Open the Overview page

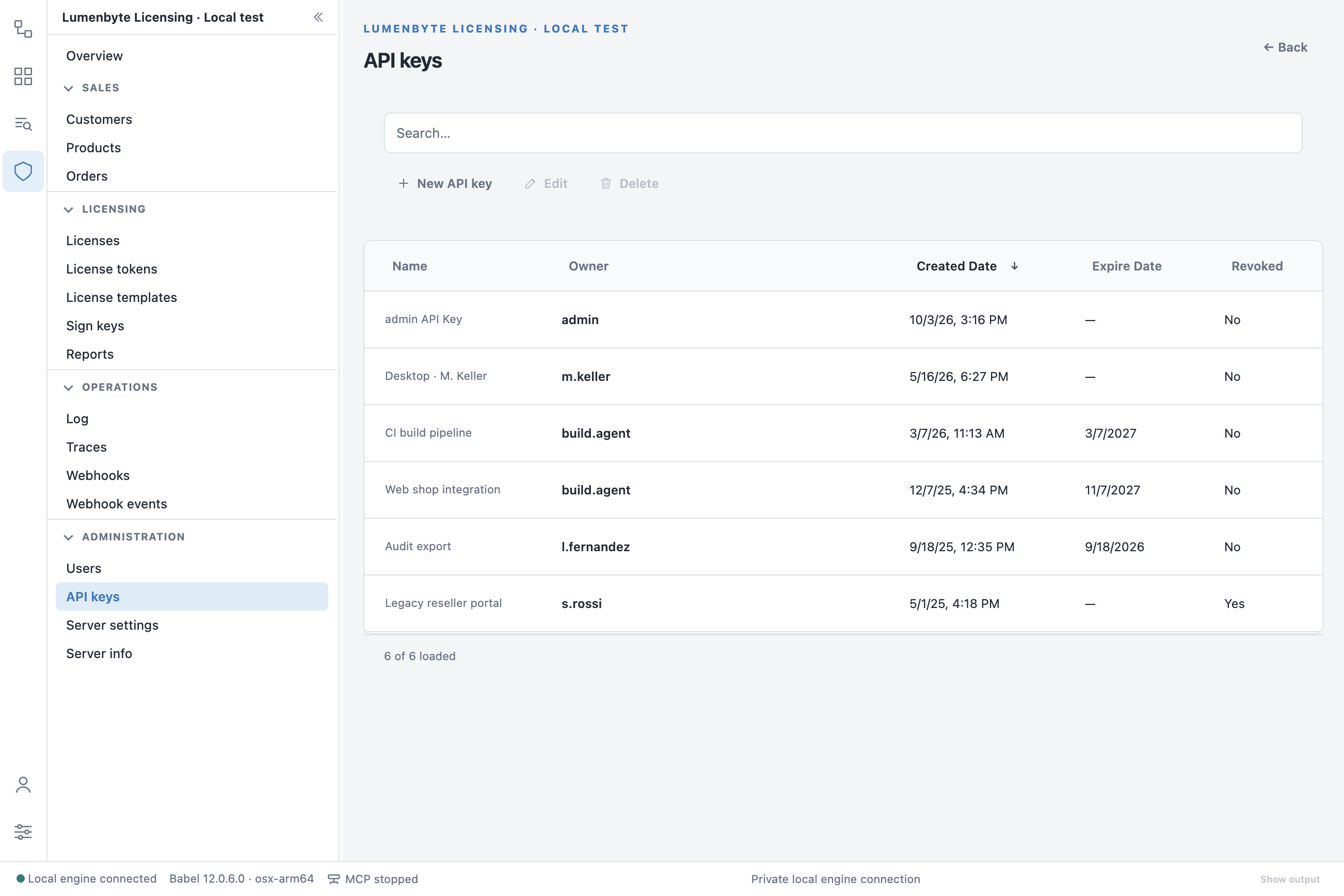[192, 56]
